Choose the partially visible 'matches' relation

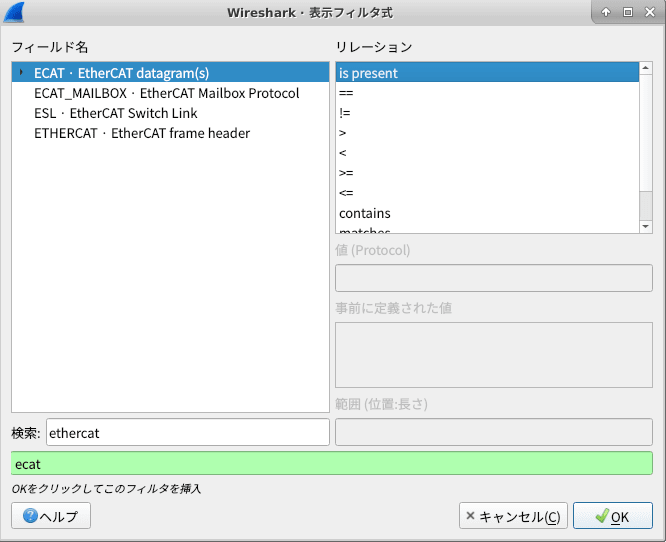(487, 229)
